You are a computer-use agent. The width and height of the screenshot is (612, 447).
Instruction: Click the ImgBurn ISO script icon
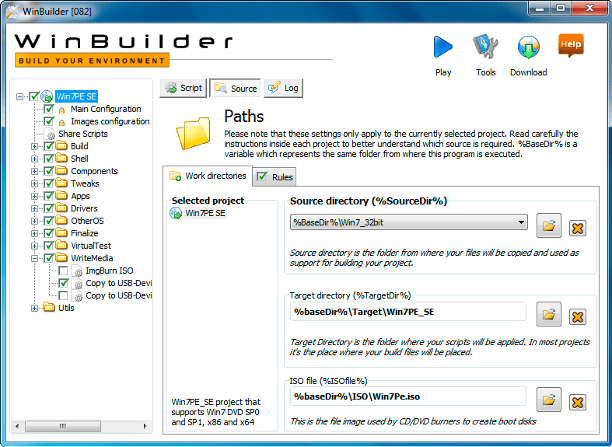click(x=78, y=271)
